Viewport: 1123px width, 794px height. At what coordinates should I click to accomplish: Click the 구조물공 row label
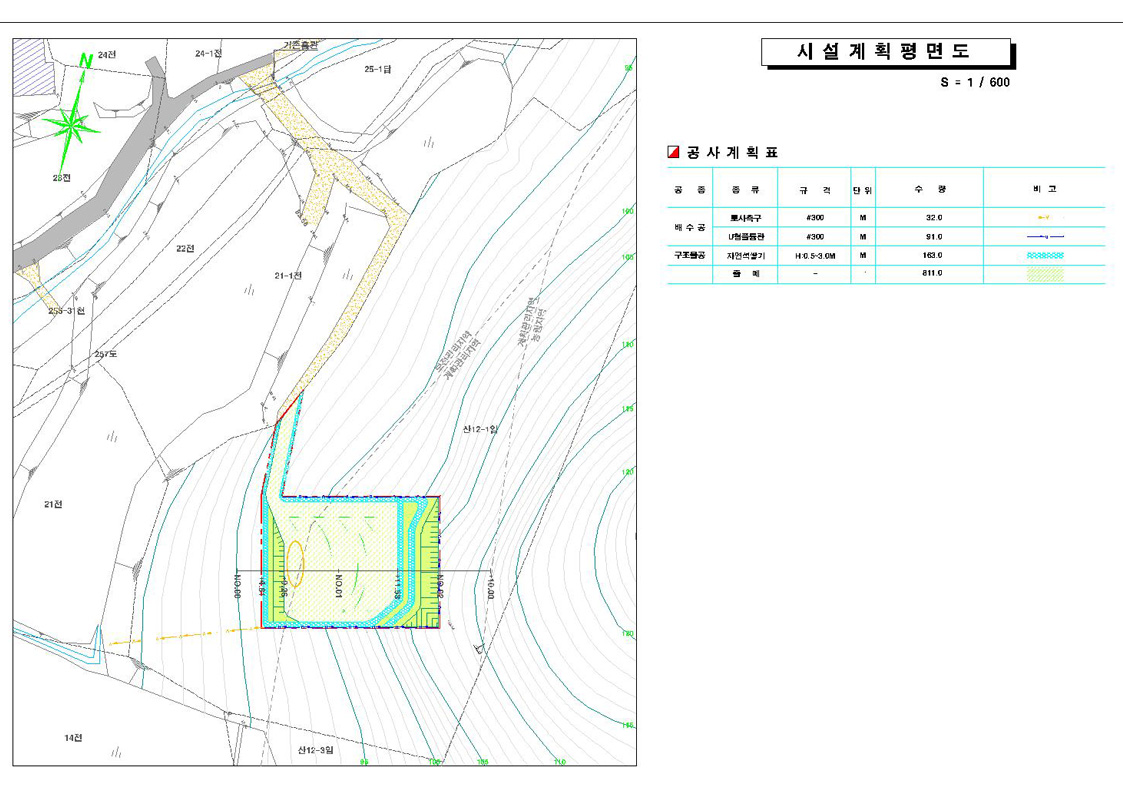(x=689, y=256)
